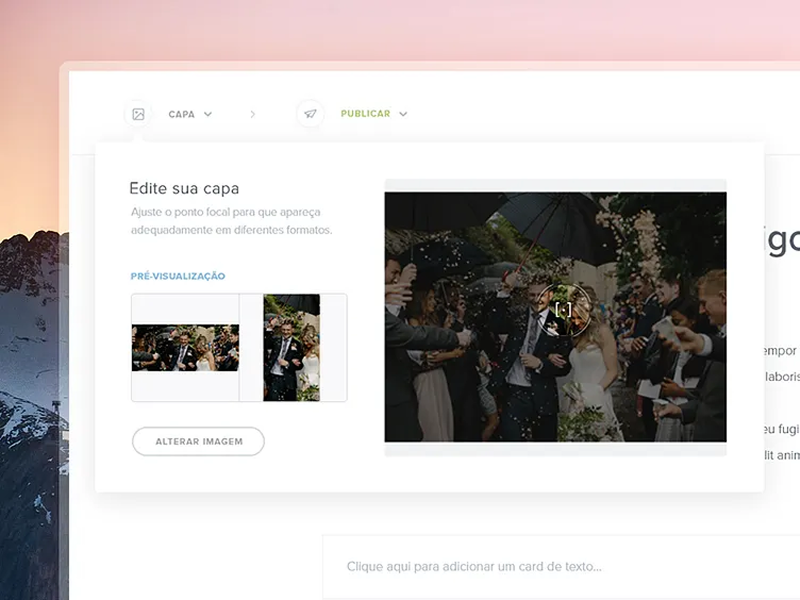Click the 'Ajuste o ponto focal' description text
This screenshot has height=600, width=800.
tap(232, 221)
